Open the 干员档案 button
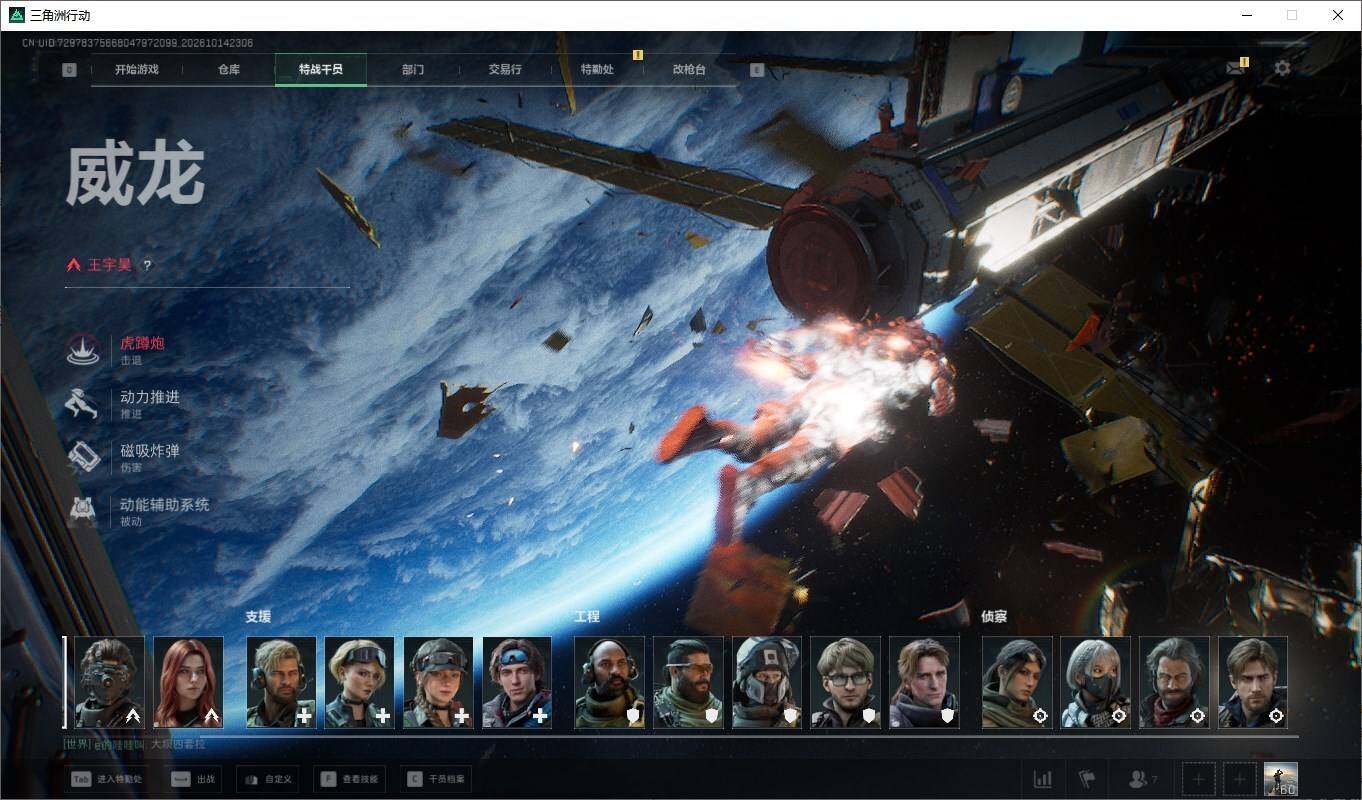 [x=436, y=779]
